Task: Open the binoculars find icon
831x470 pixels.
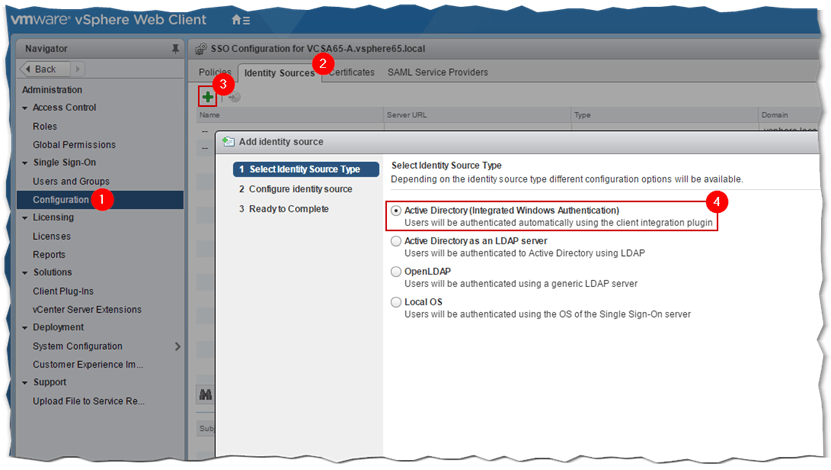Action: tap(206, 394)
